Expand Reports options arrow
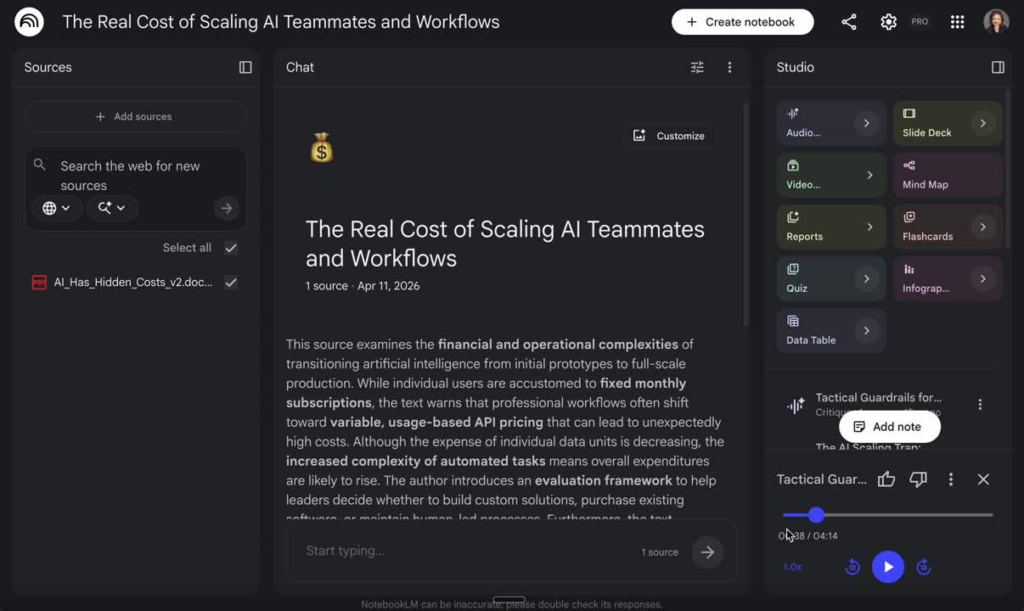 click(x=869, y=227)
